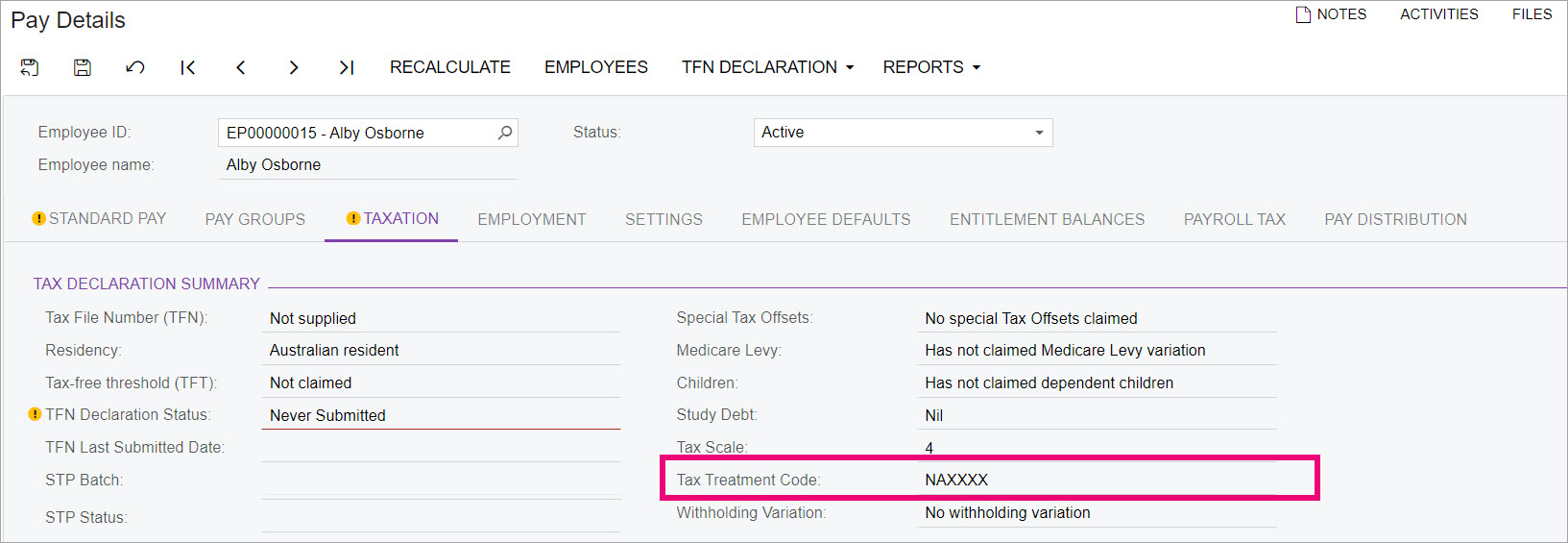Switch to the Standard Pay tab

tap(99, 219)
